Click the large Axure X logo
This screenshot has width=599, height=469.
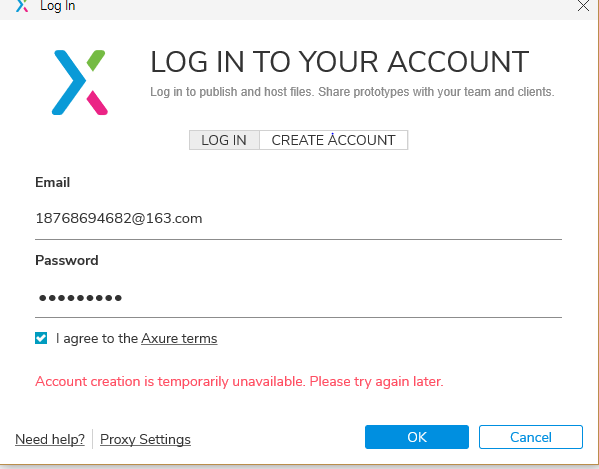[x=80, y=82]
